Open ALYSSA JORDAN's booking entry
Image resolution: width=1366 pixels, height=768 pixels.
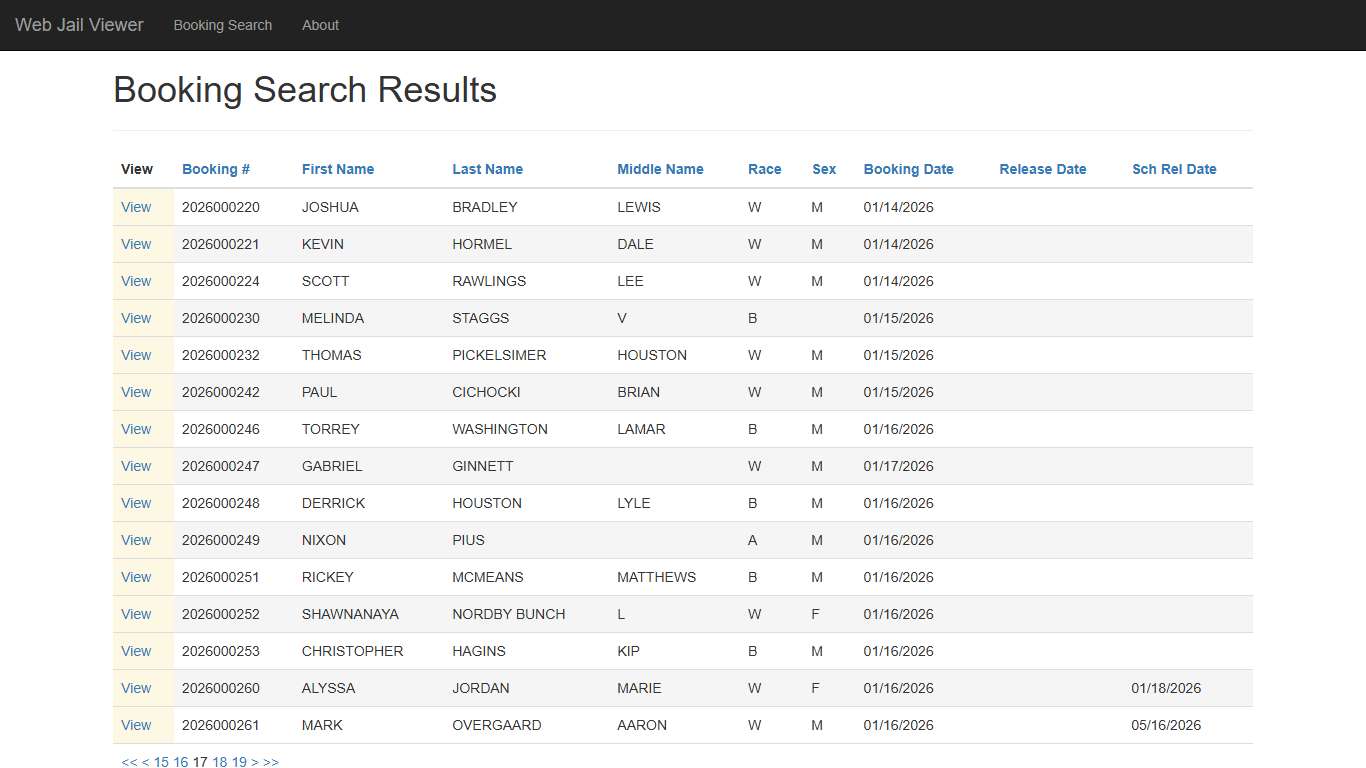click(x=135, y=688)
